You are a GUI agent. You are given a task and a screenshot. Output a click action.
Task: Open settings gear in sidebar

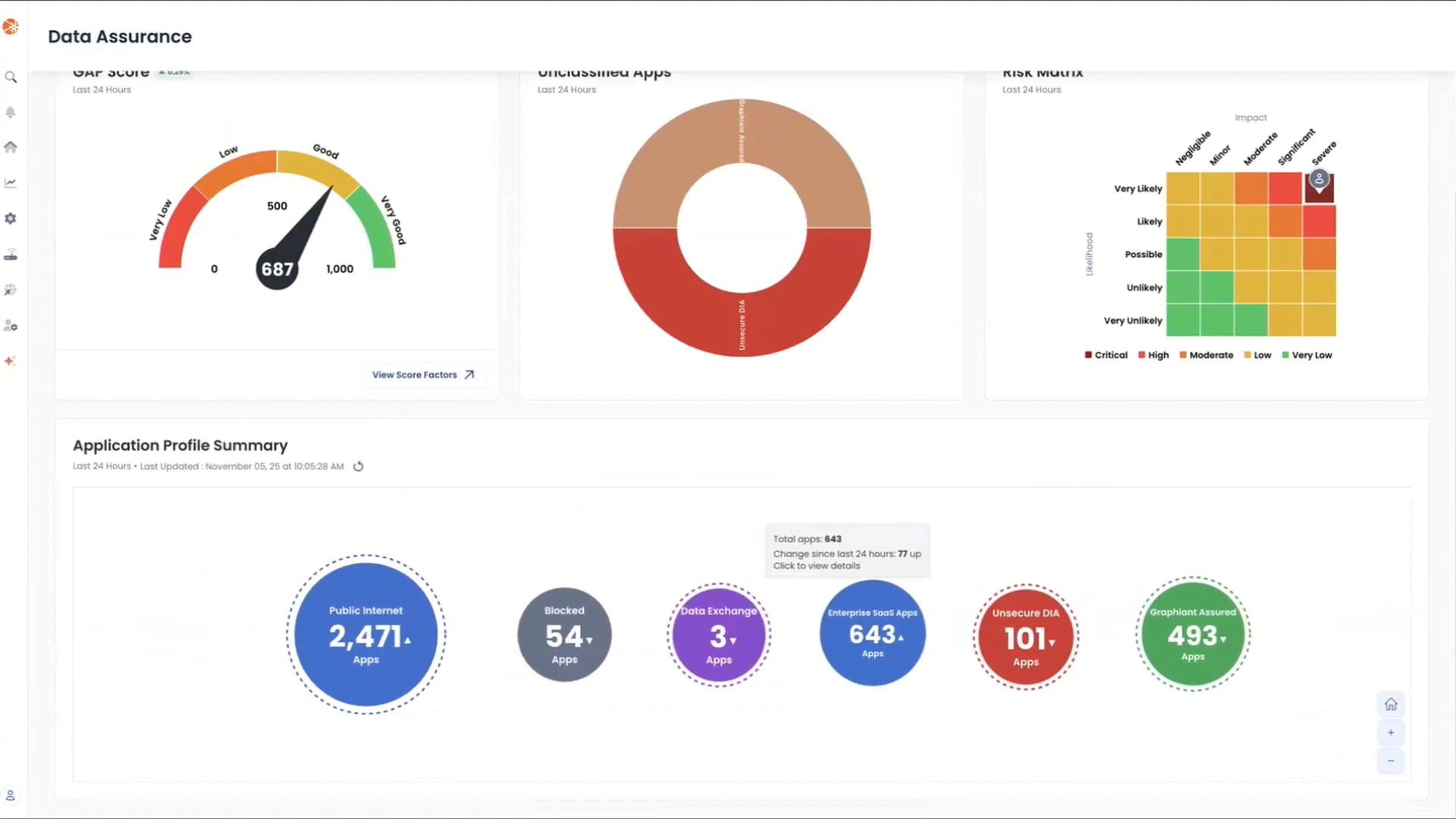pos(11,218)
